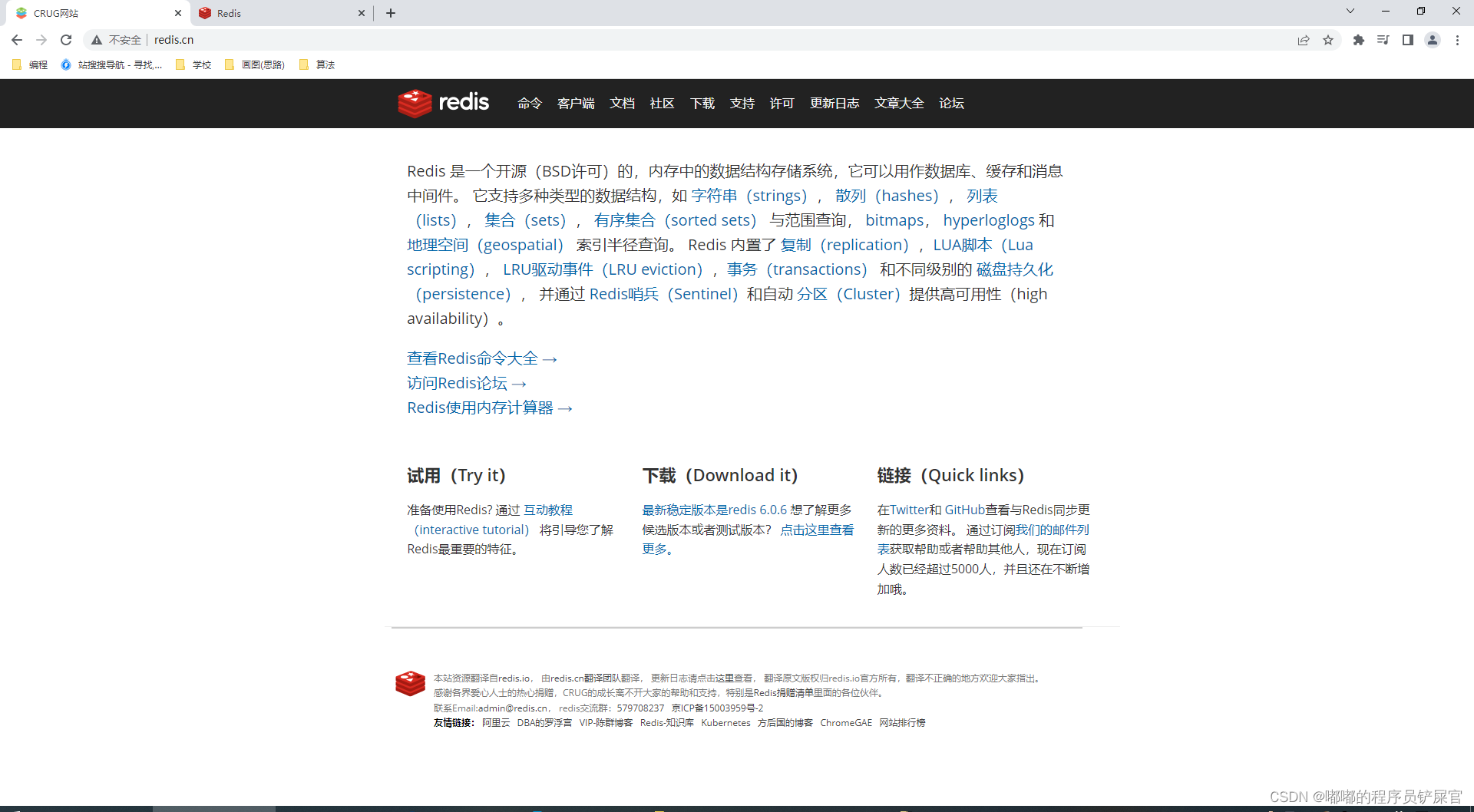Image resolution: width=1474 pixels, height=812 pixels.
Task: Open LRU驱动事件 (LRU eviction) link
Action: 603,269
